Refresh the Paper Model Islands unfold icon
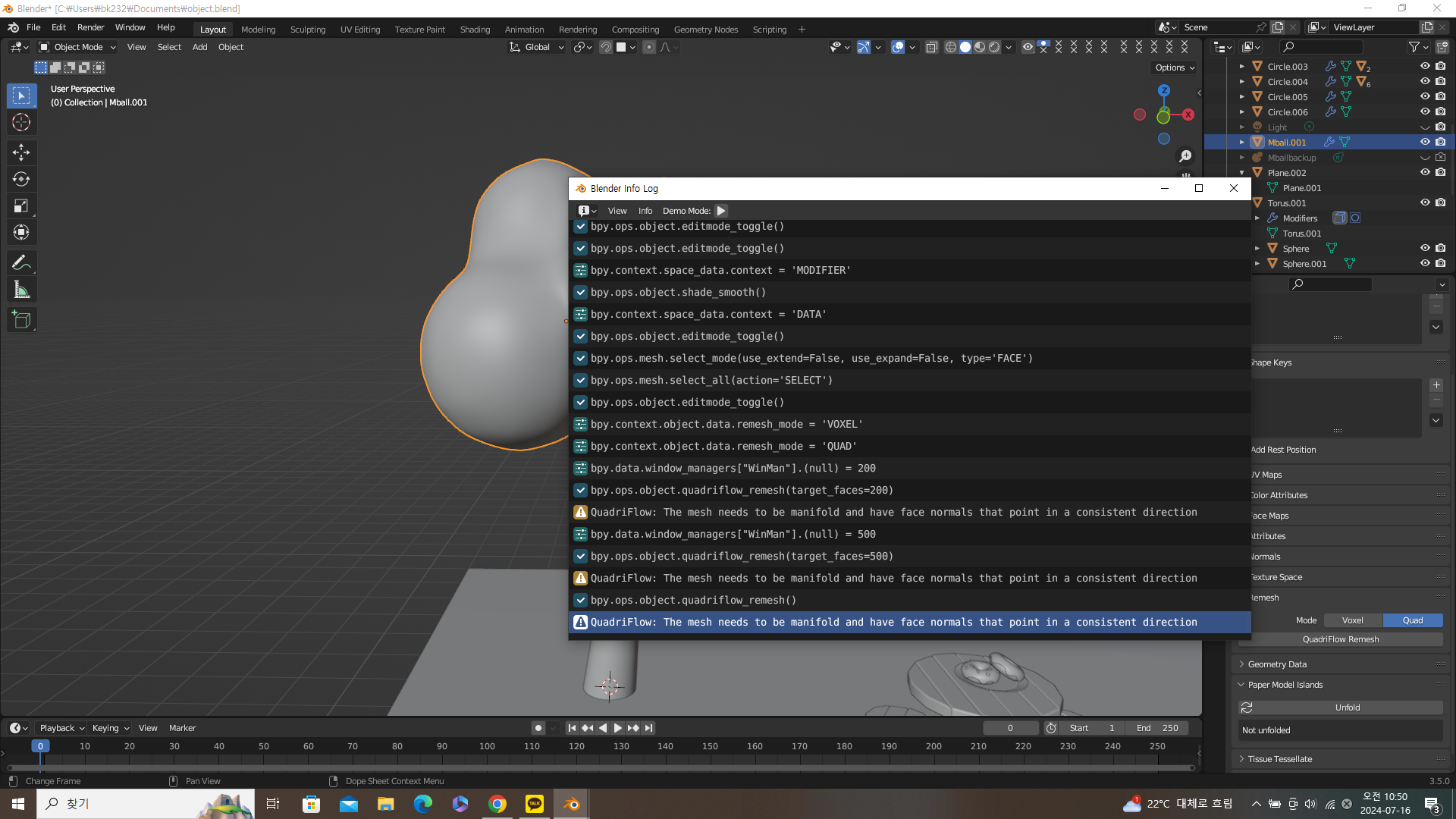 click(x=1246, y=708)
